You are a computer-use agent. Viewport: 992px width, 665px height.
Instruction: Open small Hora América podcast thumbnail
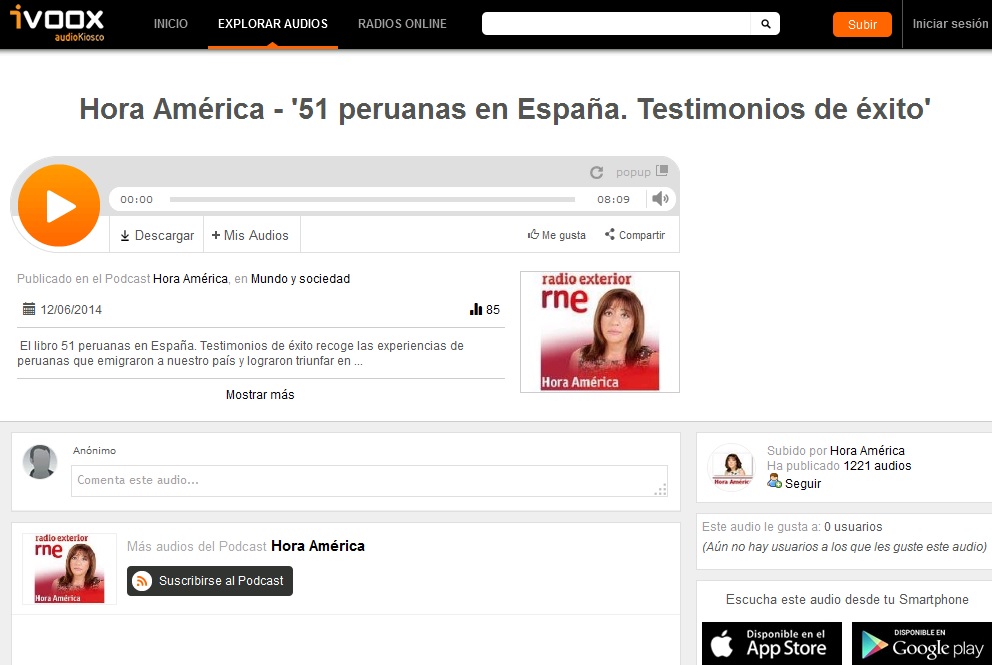pyautogui.click(x=70, y=569)
